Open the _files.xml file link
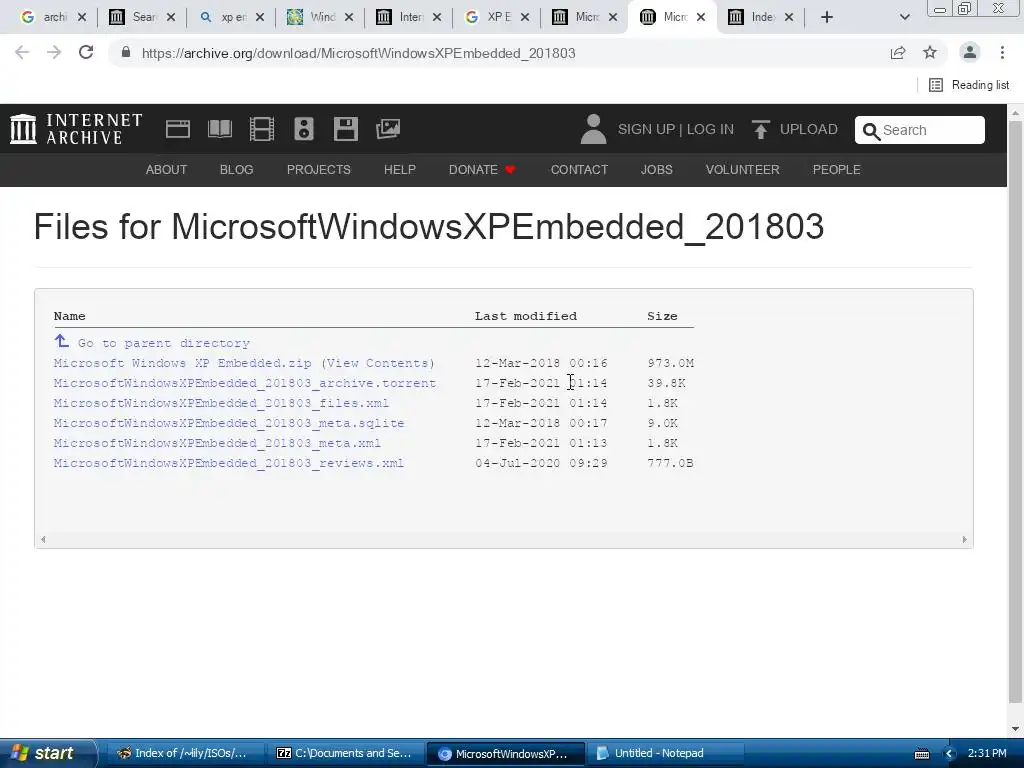The width and height of the screenshot is (1024, 768). coord(221,403)
